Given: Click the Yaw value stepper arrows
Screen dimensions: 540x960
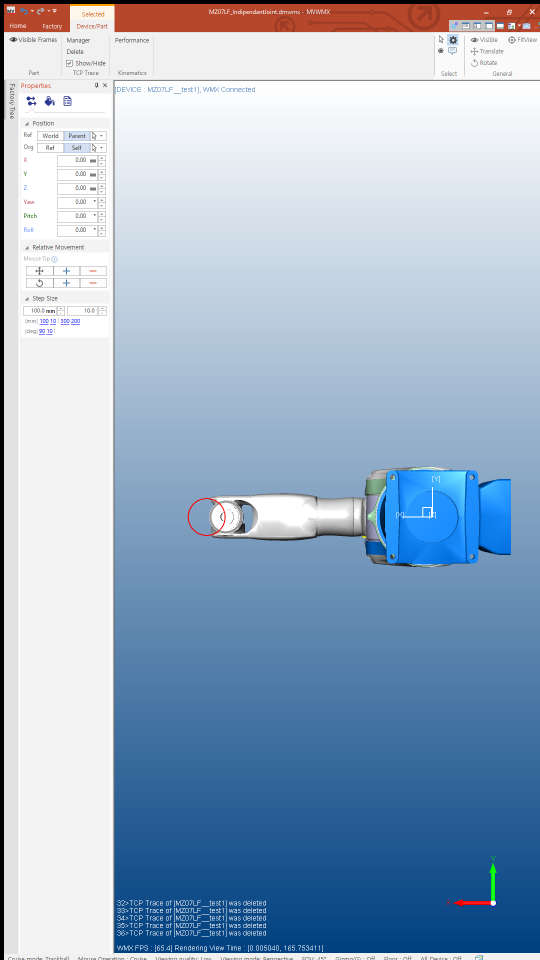Looking at the screenshot, I should click(x=102, y=202).
